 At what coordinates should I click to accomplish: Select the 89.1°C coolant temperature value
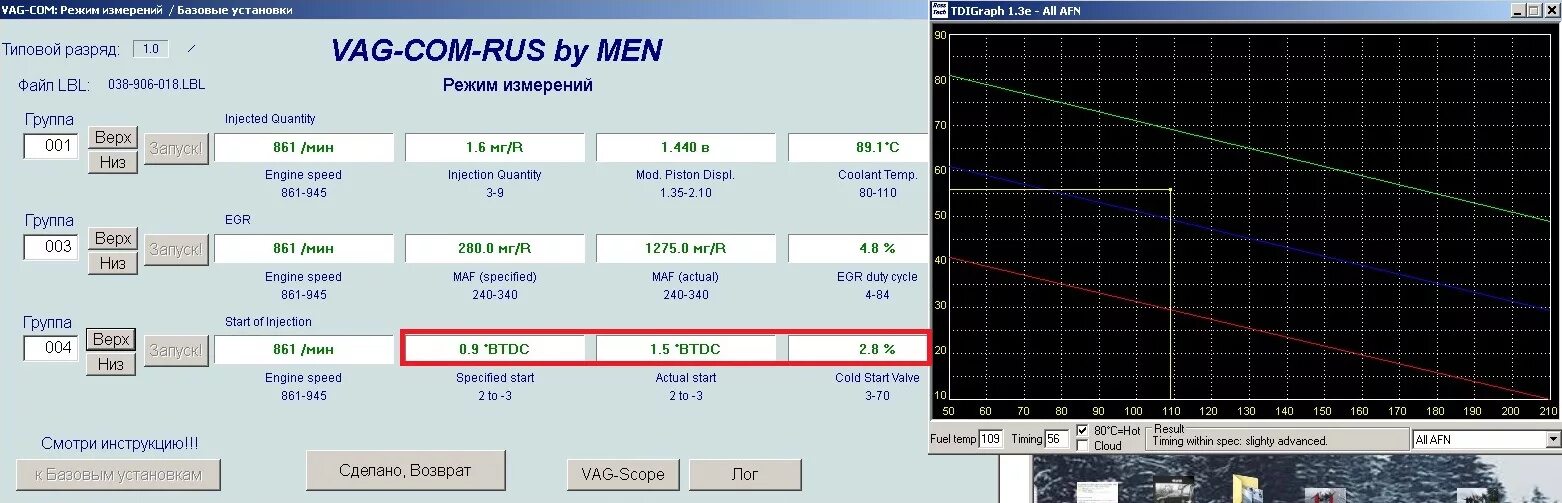859,147
